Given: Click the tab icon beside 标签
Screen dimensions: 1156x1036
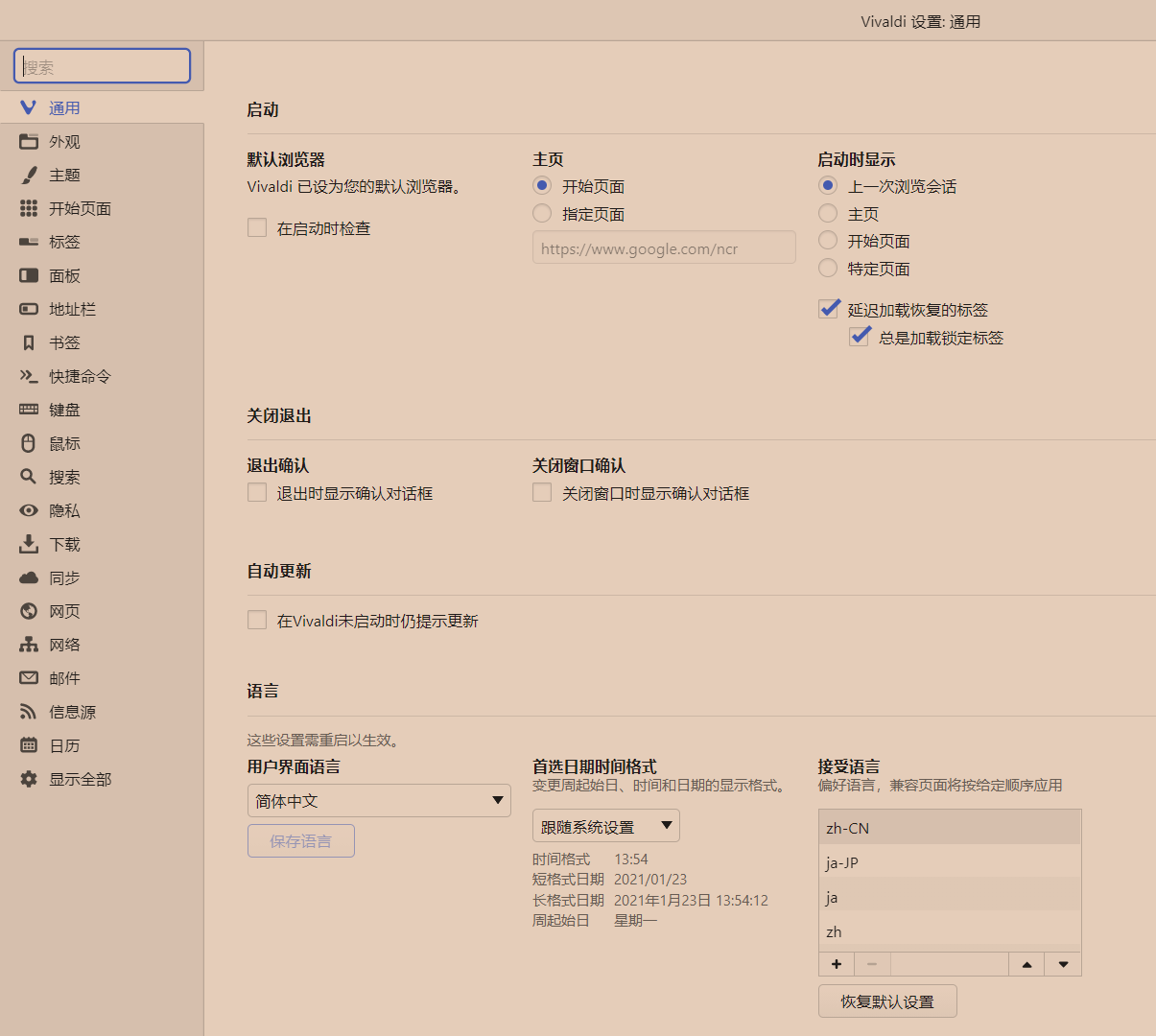Looking at the screenshot, I should [x=29, y=242].
